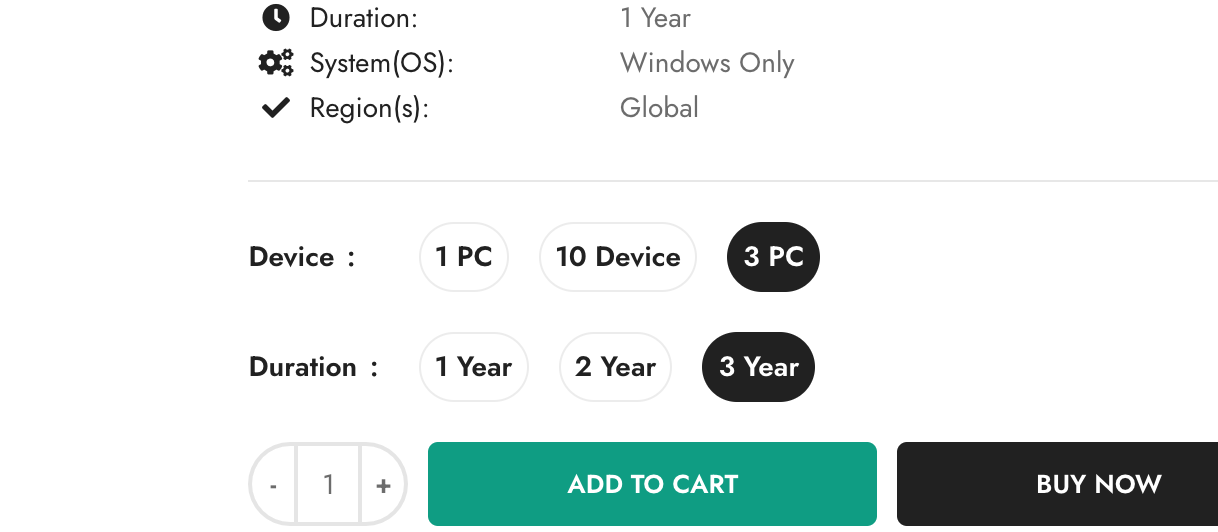This screenshot has height=532, width=1218.
Task: Click the gears icon beside System(OS)
Action: pyautogui.click(x=275, y=63)
